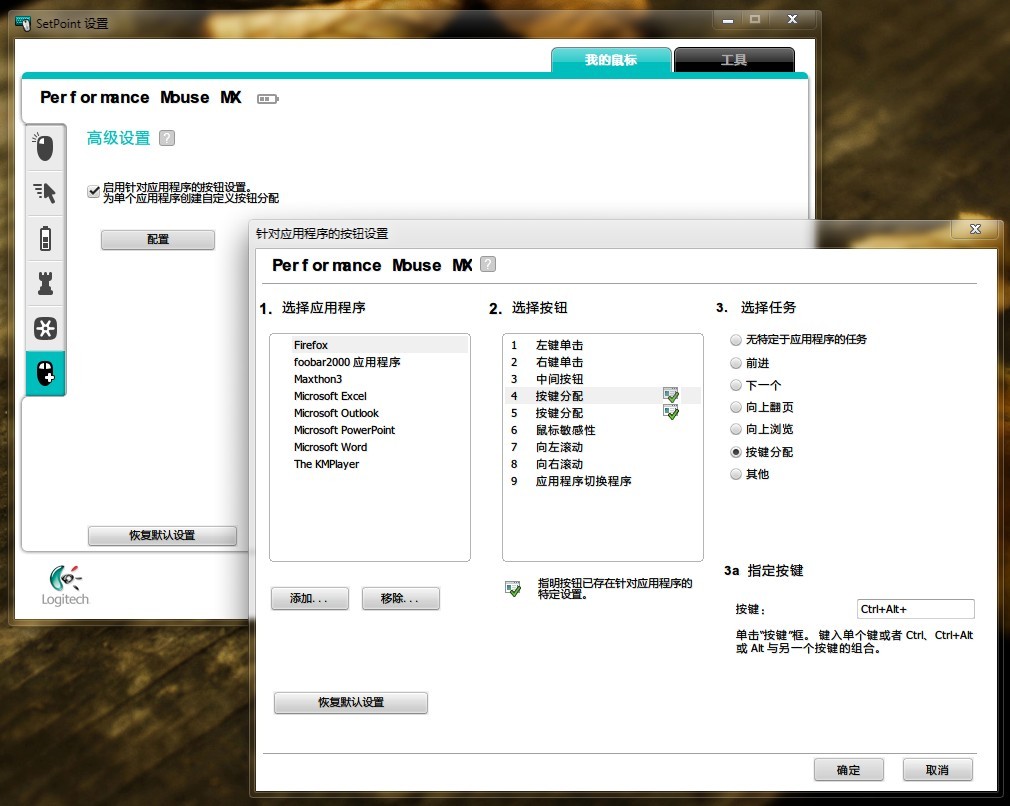Open the battery status sidebar icon

(x=44, y=238)
